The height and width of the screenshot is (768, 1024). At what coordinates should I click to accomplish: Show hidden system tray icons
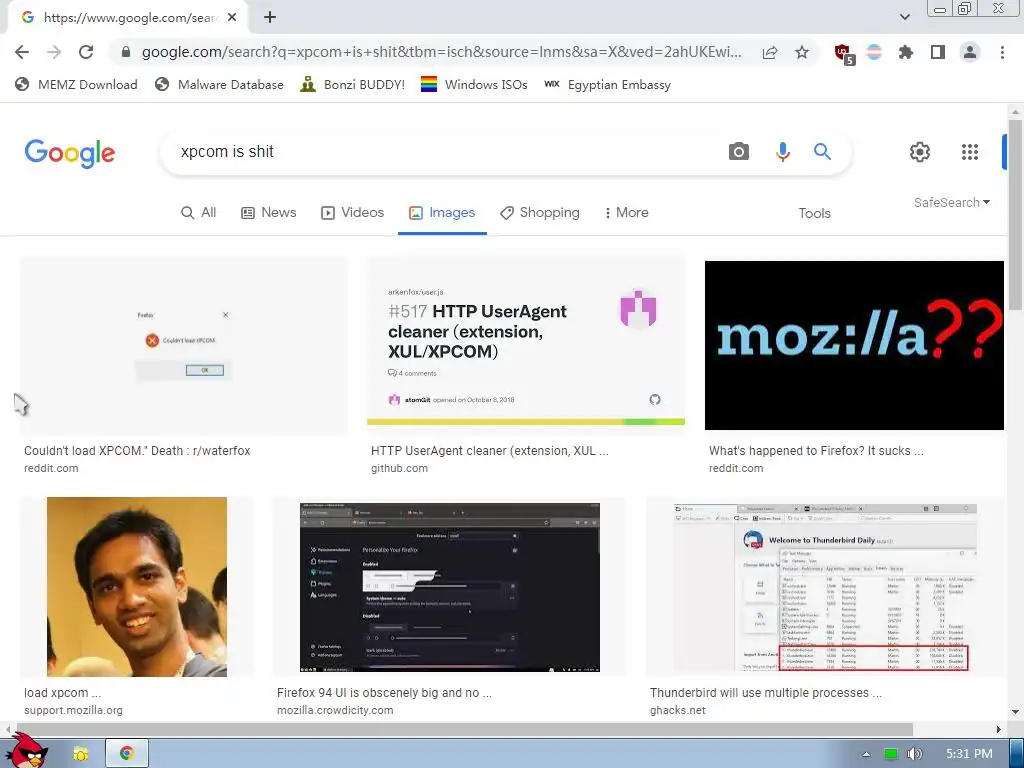(866, 754)
